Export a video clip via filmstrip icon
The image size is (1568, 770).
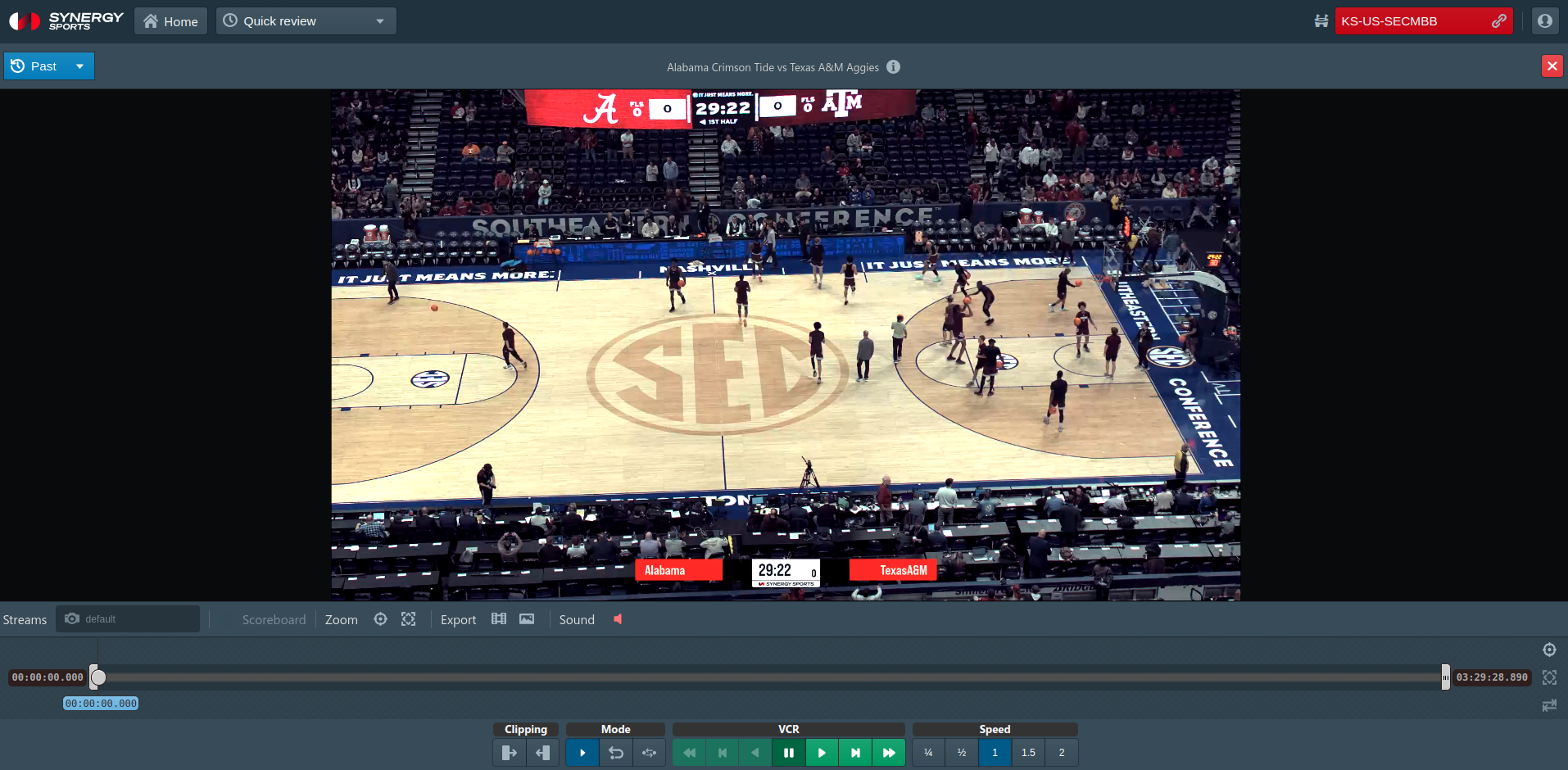pos(499,619)
